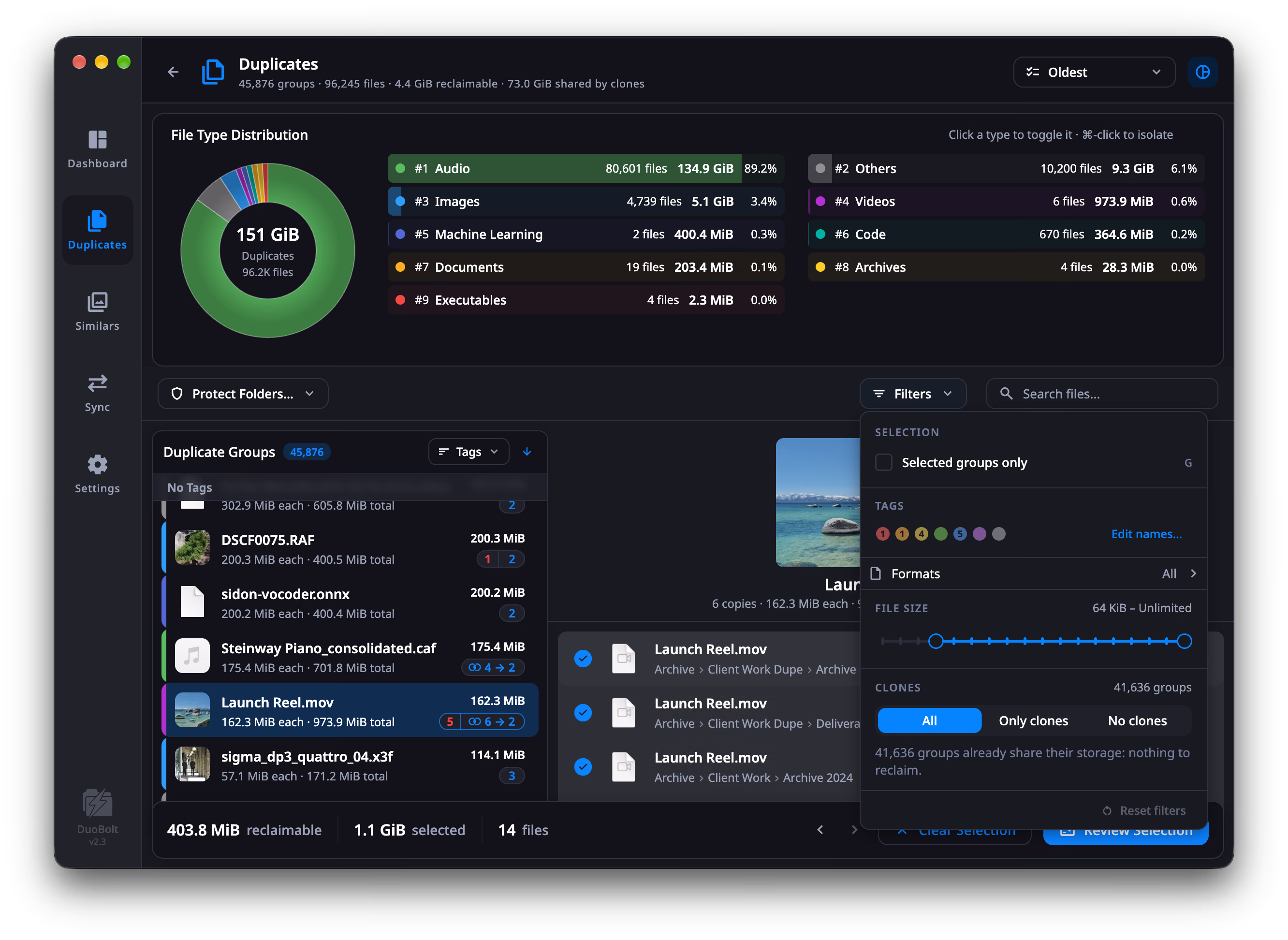The image size is (1288, 940).
Task: Open the Formats submenu row
Action: click(x=1033, y=573)
